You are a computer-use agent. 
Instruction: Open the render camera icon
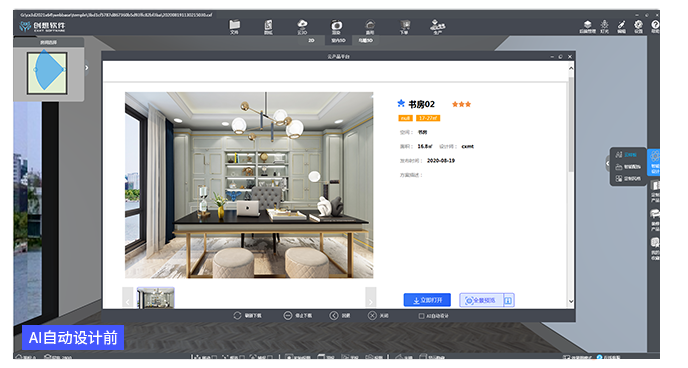pos(336,26)
